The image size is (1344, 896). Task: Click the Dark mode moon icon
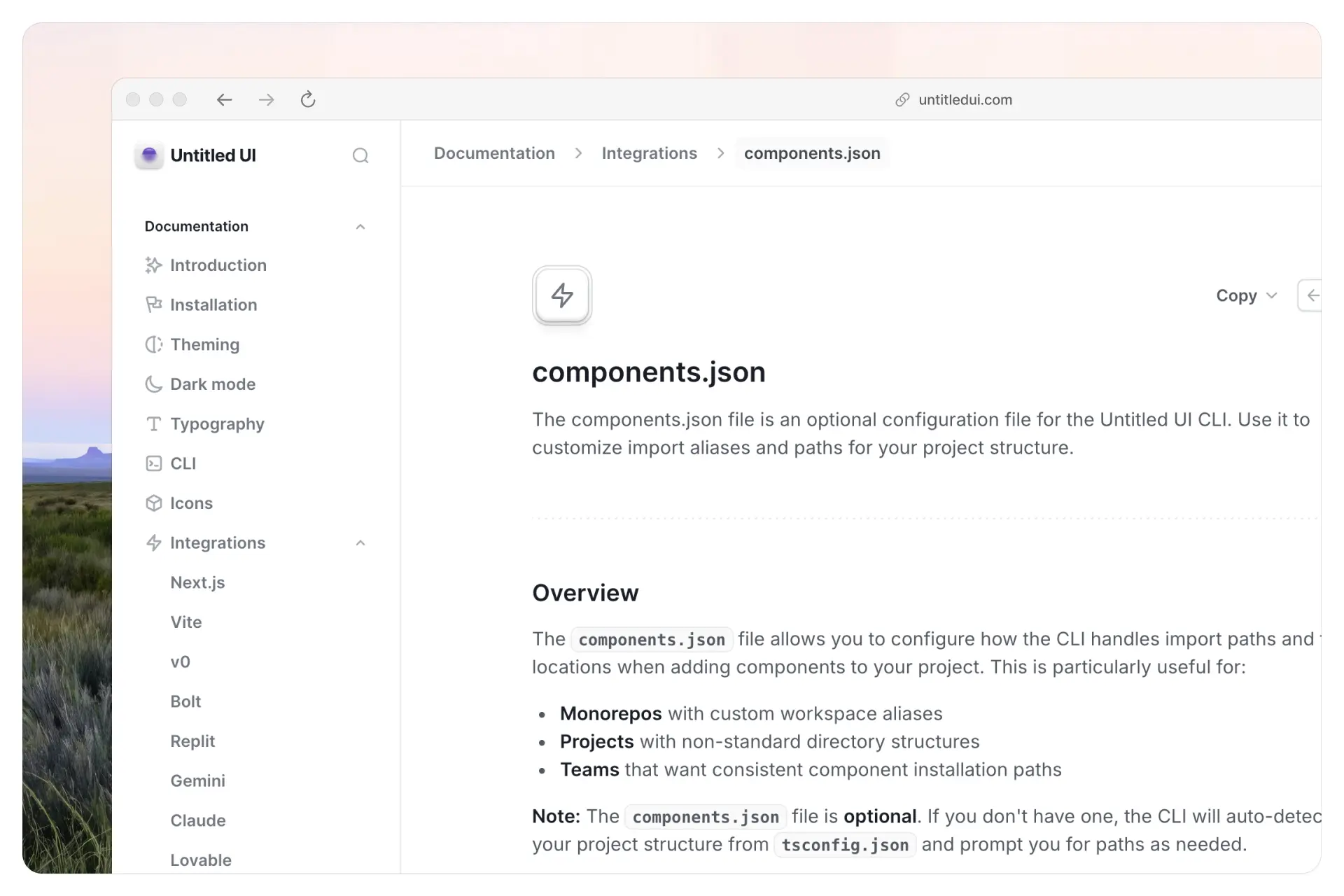click(155, 384)
